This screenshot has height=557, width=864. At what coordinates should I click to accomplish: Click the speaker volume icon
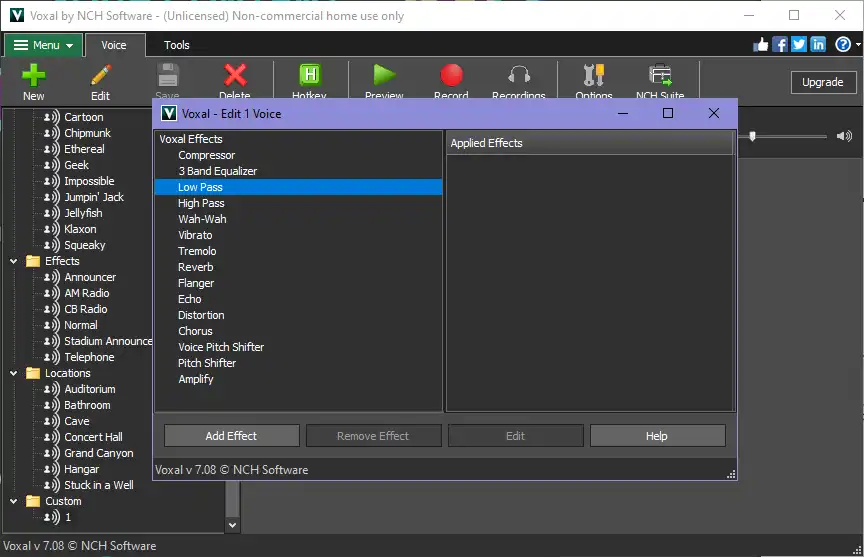(x=844, y=136)
